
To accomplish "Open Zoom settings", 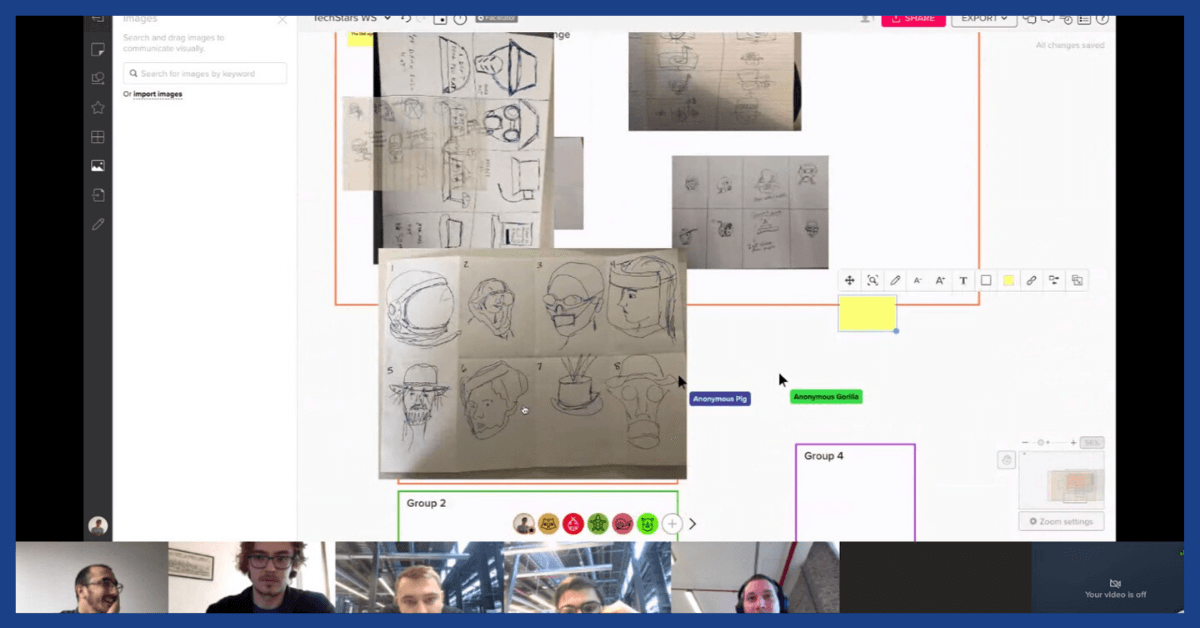I will [x=1061, y=521].
